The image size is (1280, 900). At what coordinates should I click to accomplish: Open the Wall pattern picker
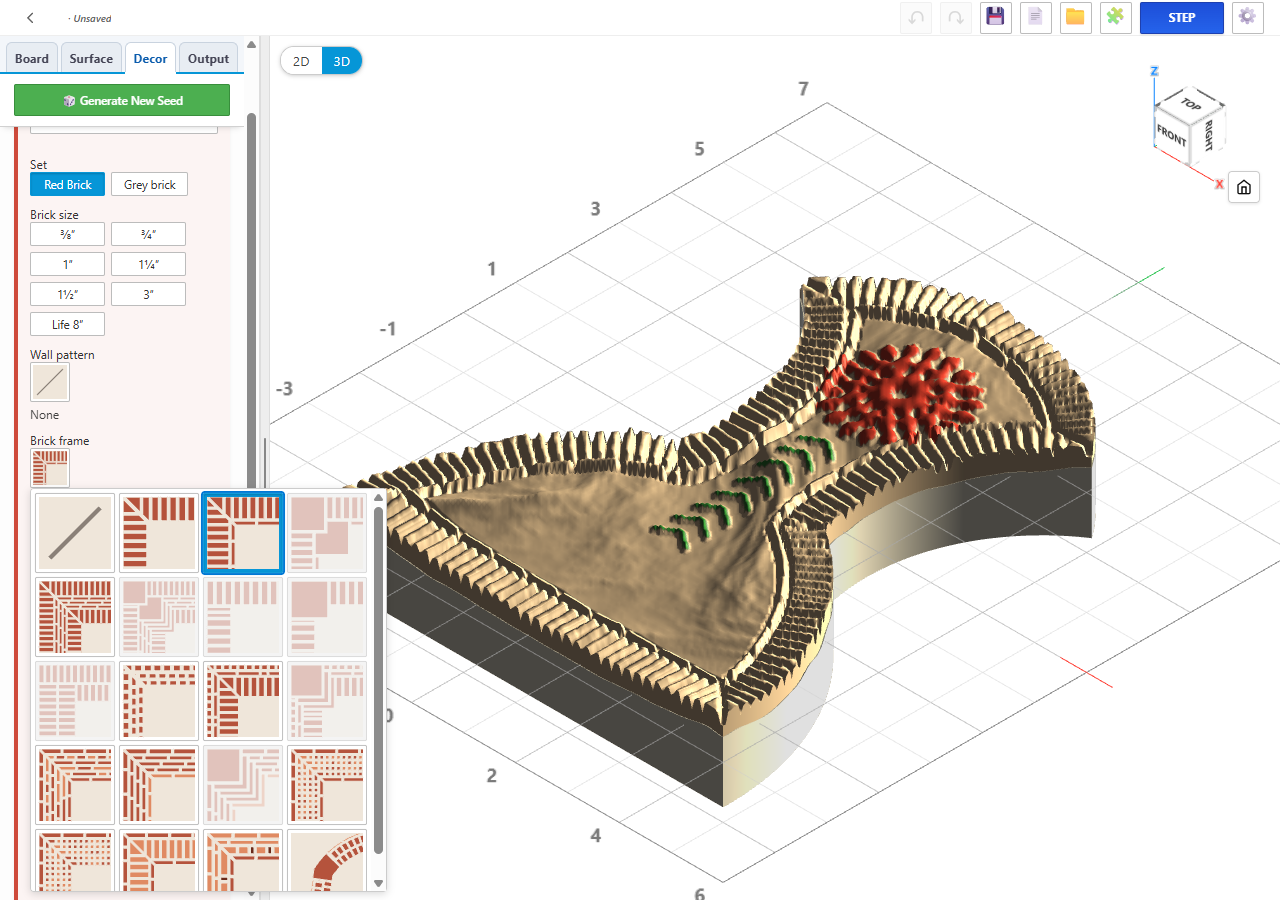click(x=50, y=382)
